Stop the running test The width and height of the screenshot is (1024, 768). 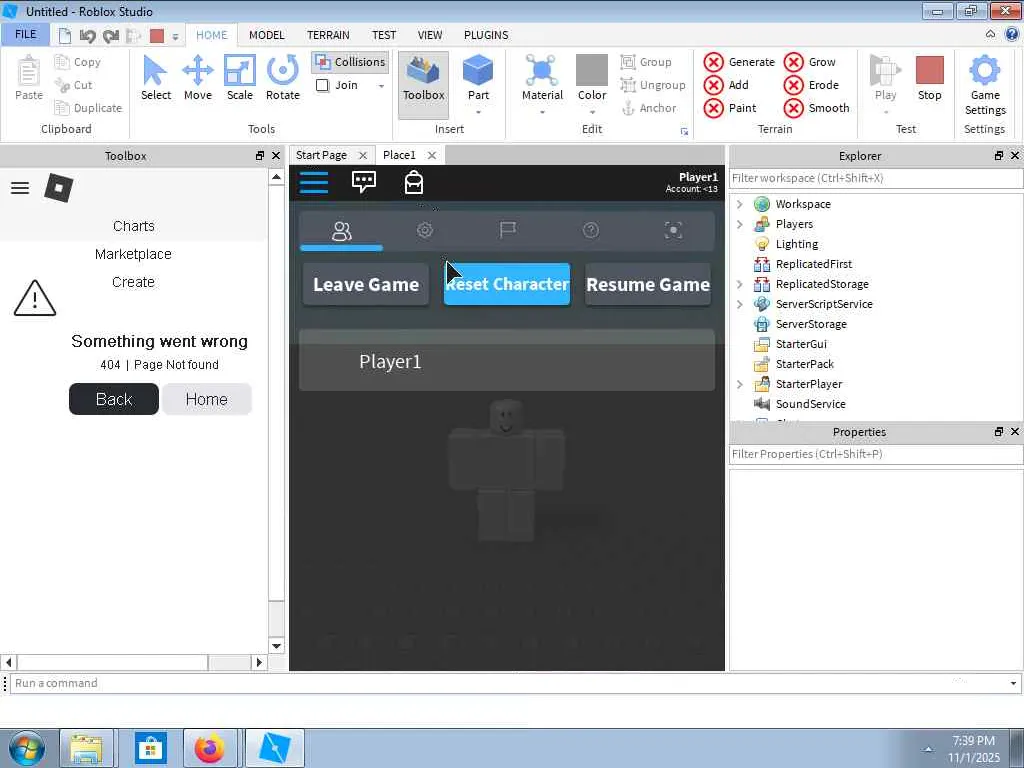929,78
